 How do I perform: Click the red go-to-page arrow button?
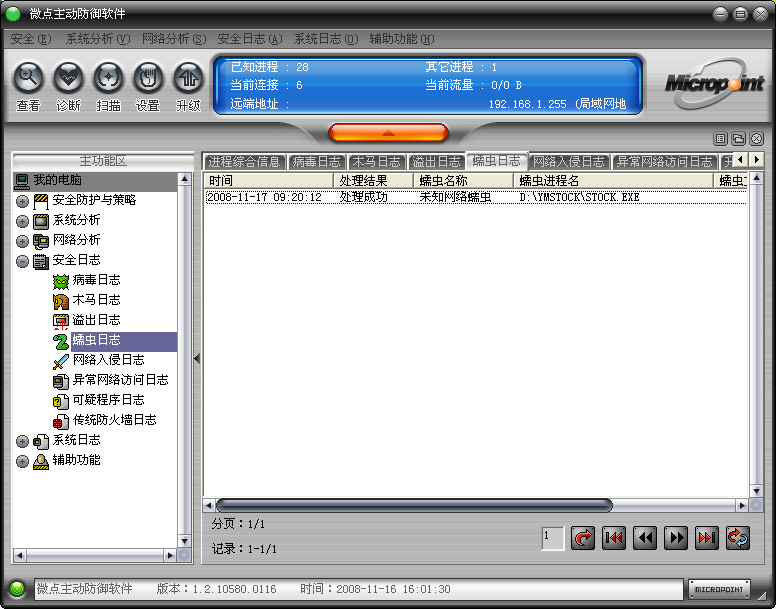pyautogui.click(x=583, y=538)
